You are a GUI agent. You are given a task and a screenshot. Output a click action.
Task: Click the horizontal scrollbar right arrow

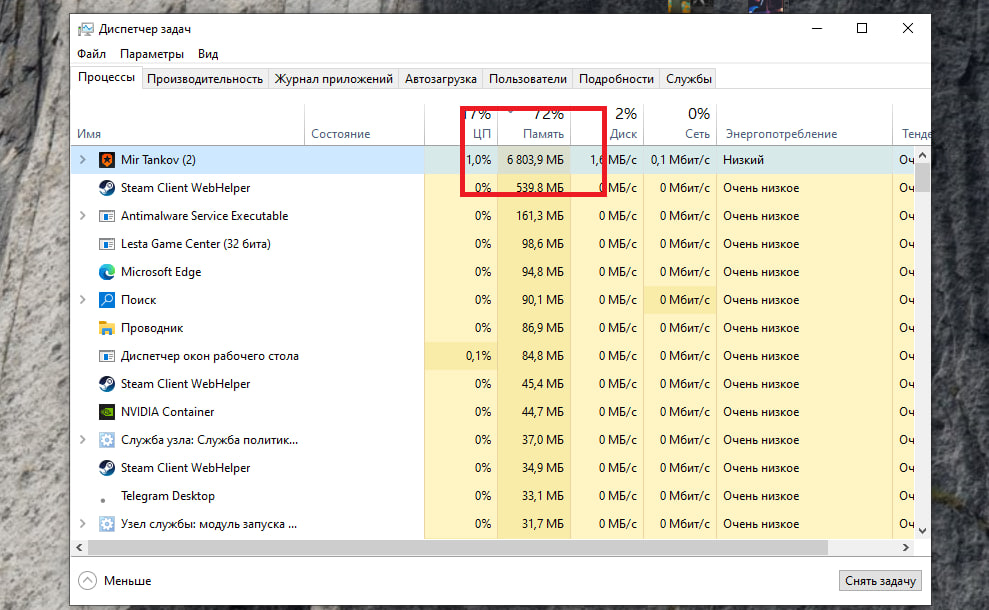(906, 548)
